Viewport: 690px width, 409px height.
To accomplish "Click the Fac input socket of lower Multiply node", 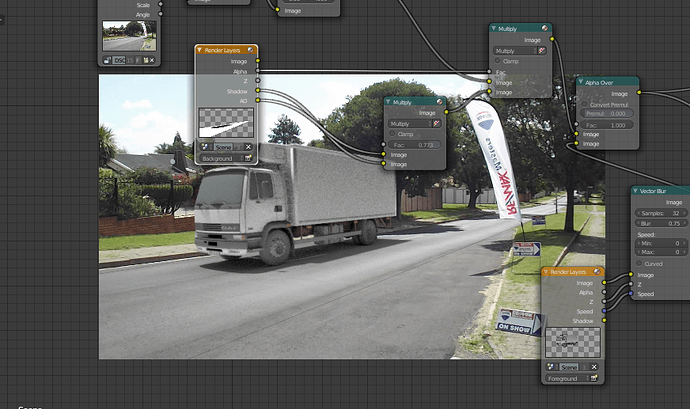I will click(x=384, y=144).
